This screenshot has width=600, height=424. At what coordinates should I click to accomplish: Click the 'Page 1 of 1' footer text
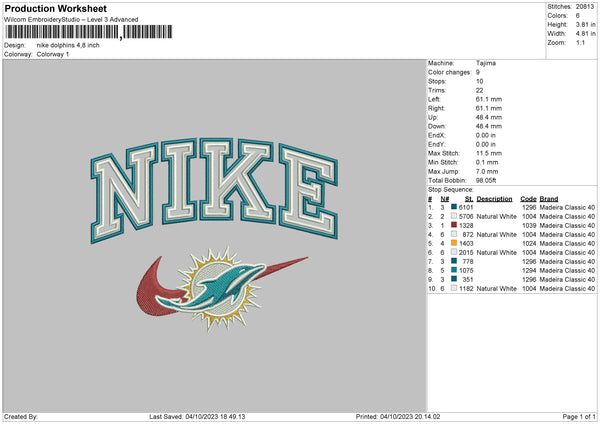[x=579, y=416]
